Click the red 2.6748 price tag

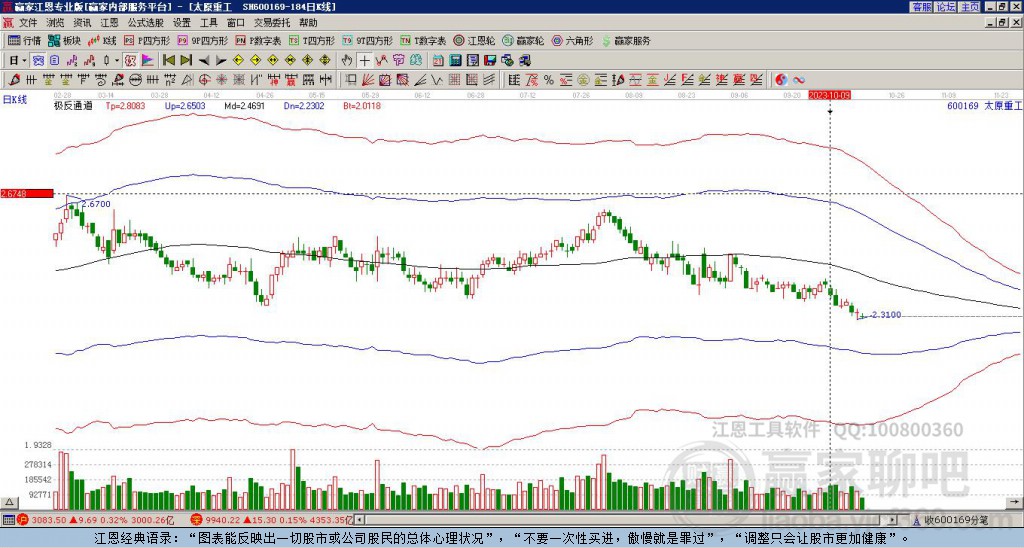pos(27,193)
